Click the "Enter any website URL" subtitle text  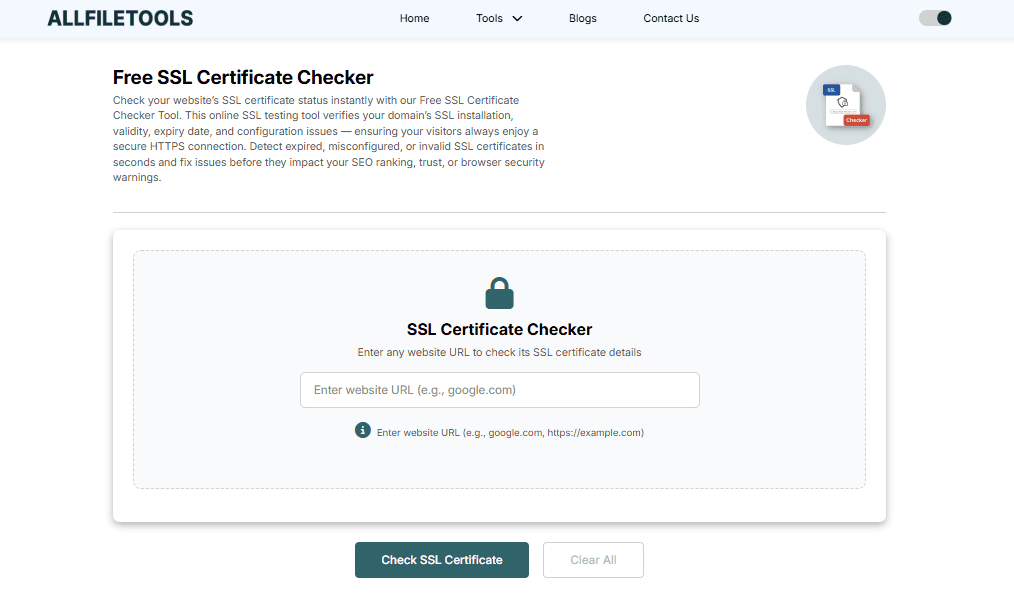pyautogui.click(x=499, y=352)
